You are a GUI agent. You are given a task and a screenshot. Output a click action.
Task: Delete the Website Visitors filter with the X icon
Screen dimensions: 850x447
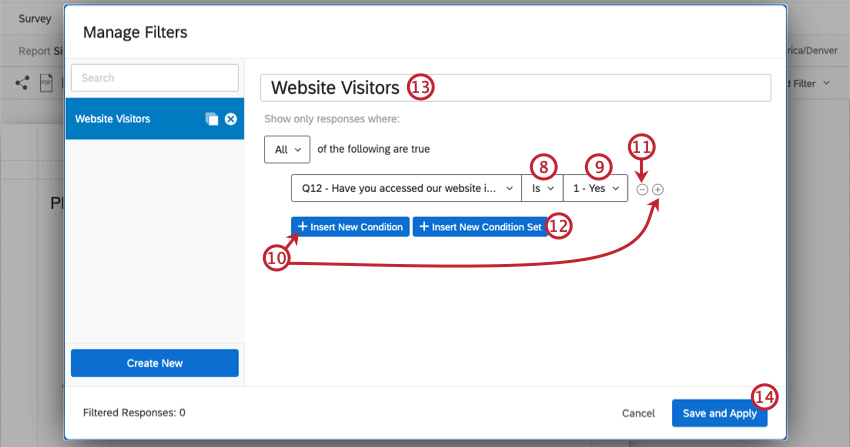231,119
